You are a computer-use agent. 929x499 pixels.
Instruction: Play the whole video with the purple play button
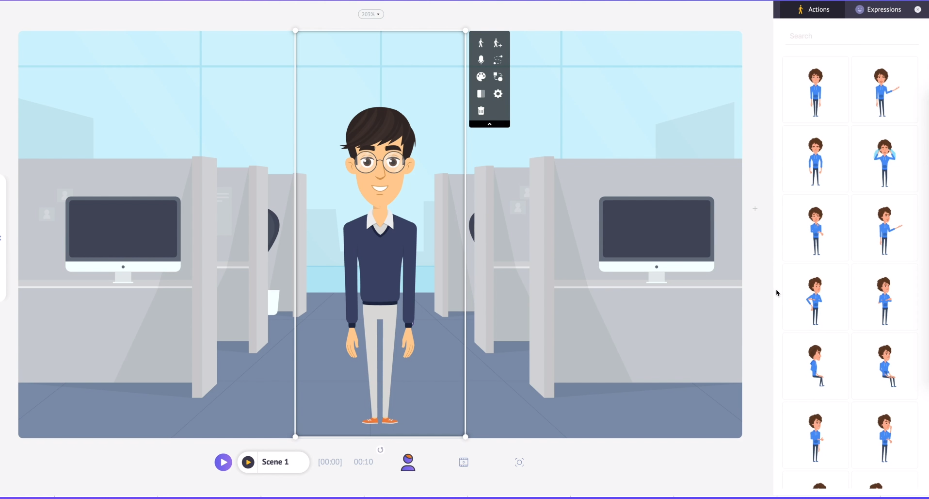(x=223, y=462)
